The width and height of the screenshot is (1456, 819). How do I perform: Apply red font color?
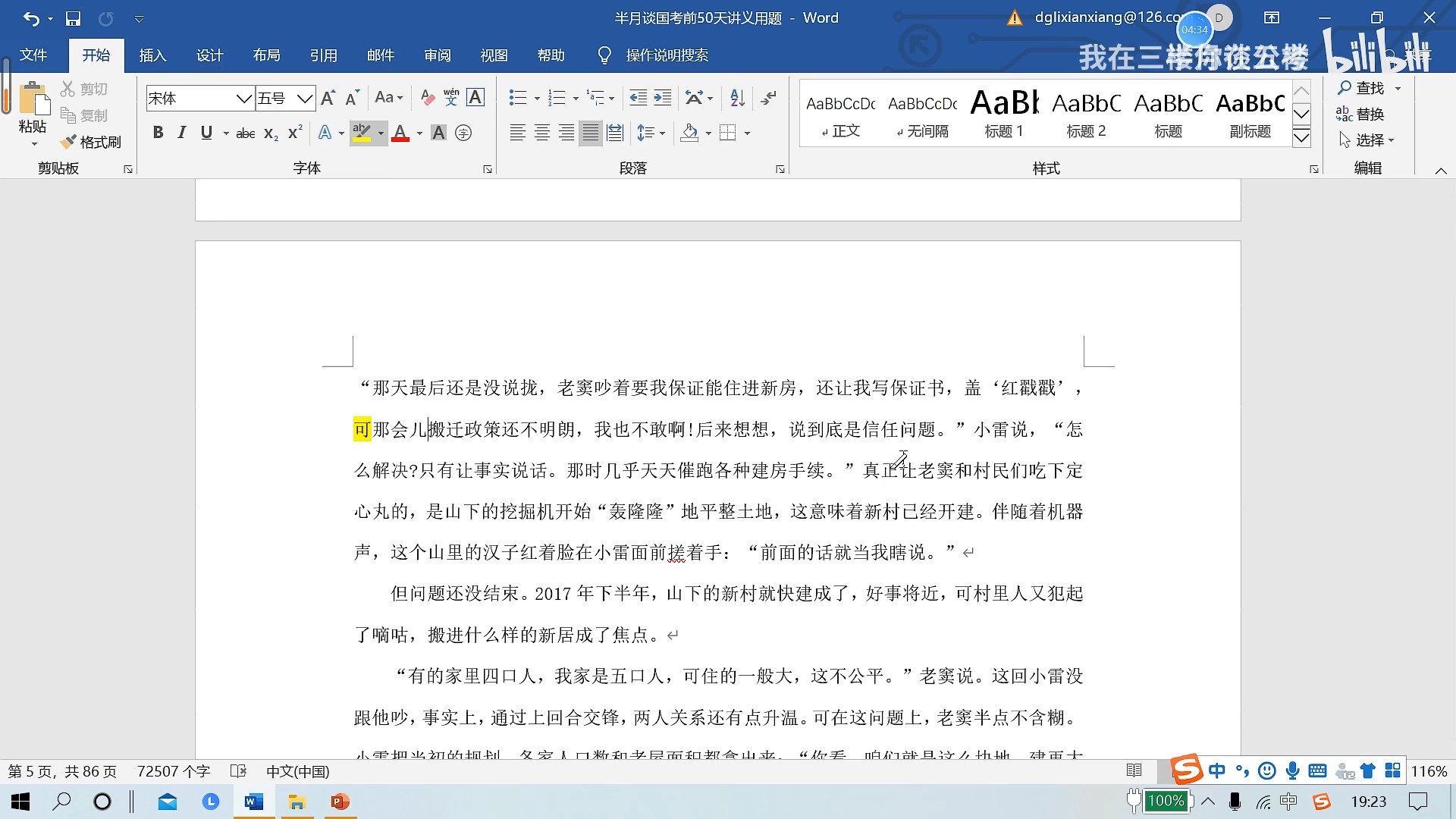(x=400, y=133)
